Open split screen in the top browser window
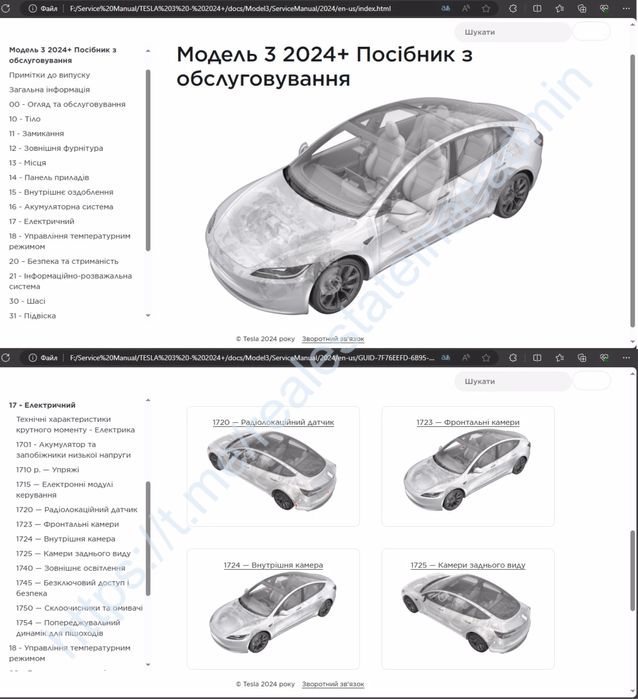The height and width of the screenshot is (699, 638). (x=537, y=8)
